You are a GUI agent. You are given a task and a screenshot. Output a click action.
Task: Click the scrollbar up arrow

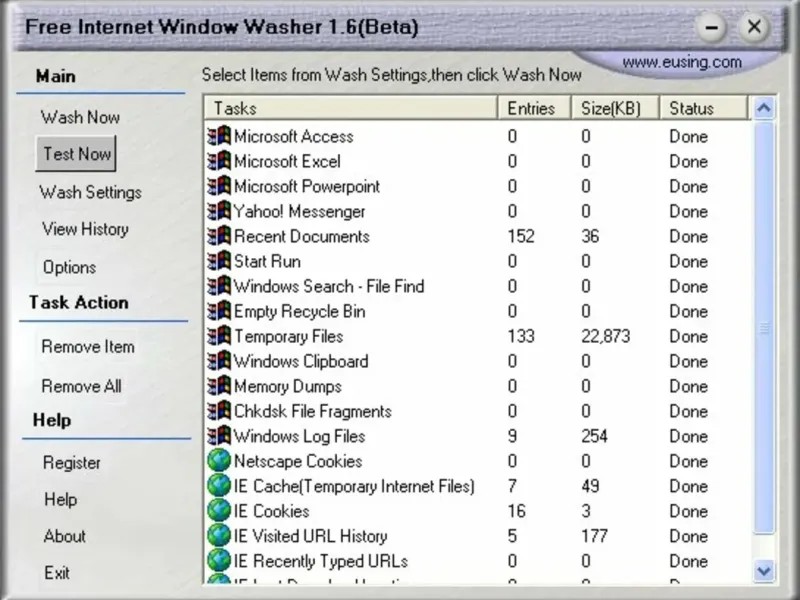click(764, 108)
